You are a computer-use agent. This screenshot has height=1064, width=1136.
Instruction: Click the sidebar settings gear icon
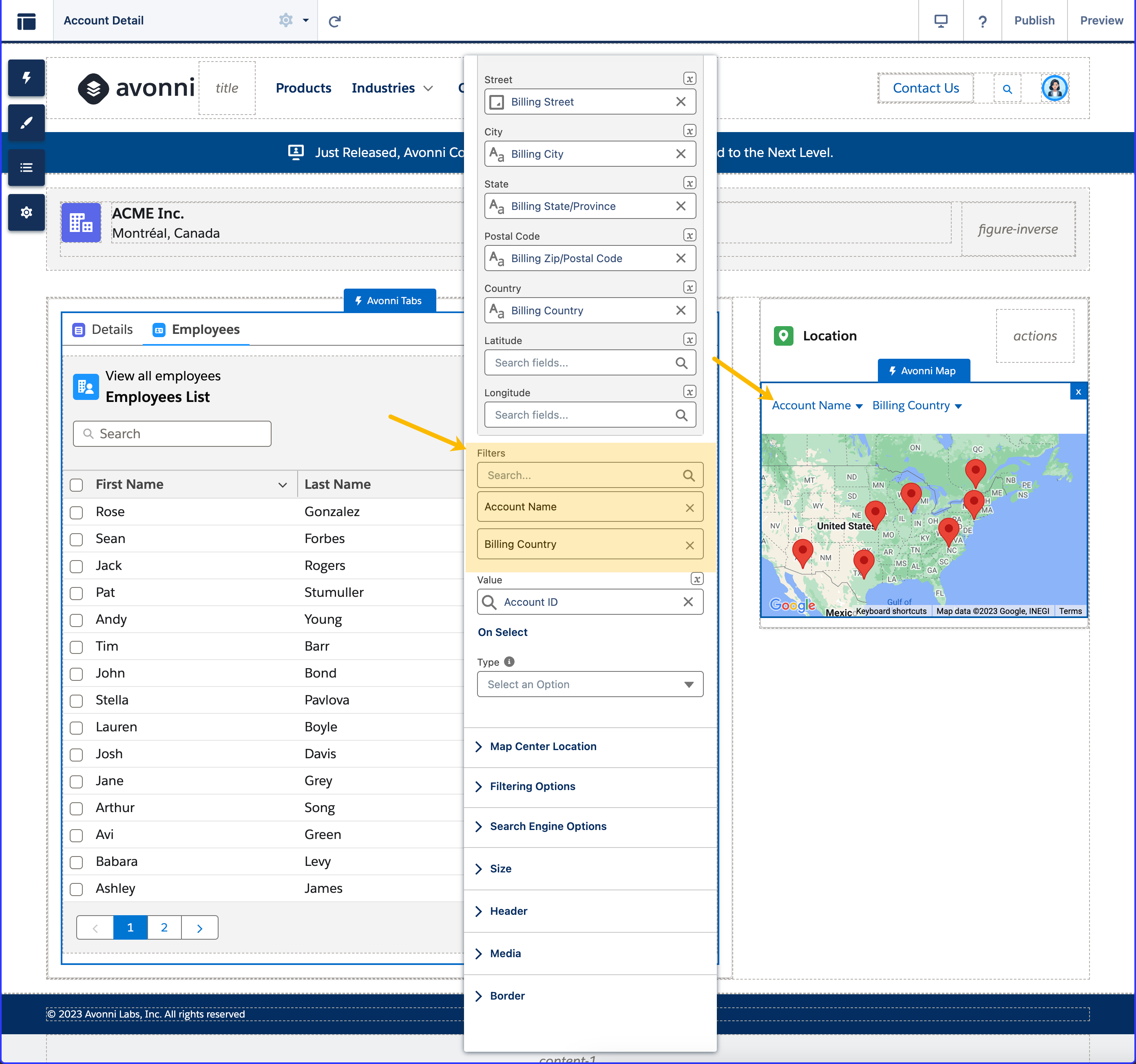[26, 212]
